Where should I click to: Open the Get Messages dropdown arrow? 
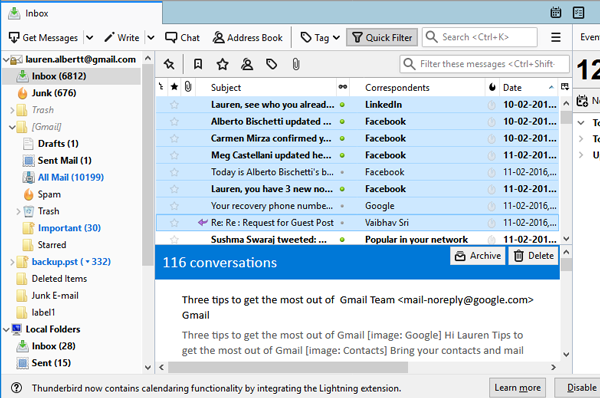coord(90,38)
